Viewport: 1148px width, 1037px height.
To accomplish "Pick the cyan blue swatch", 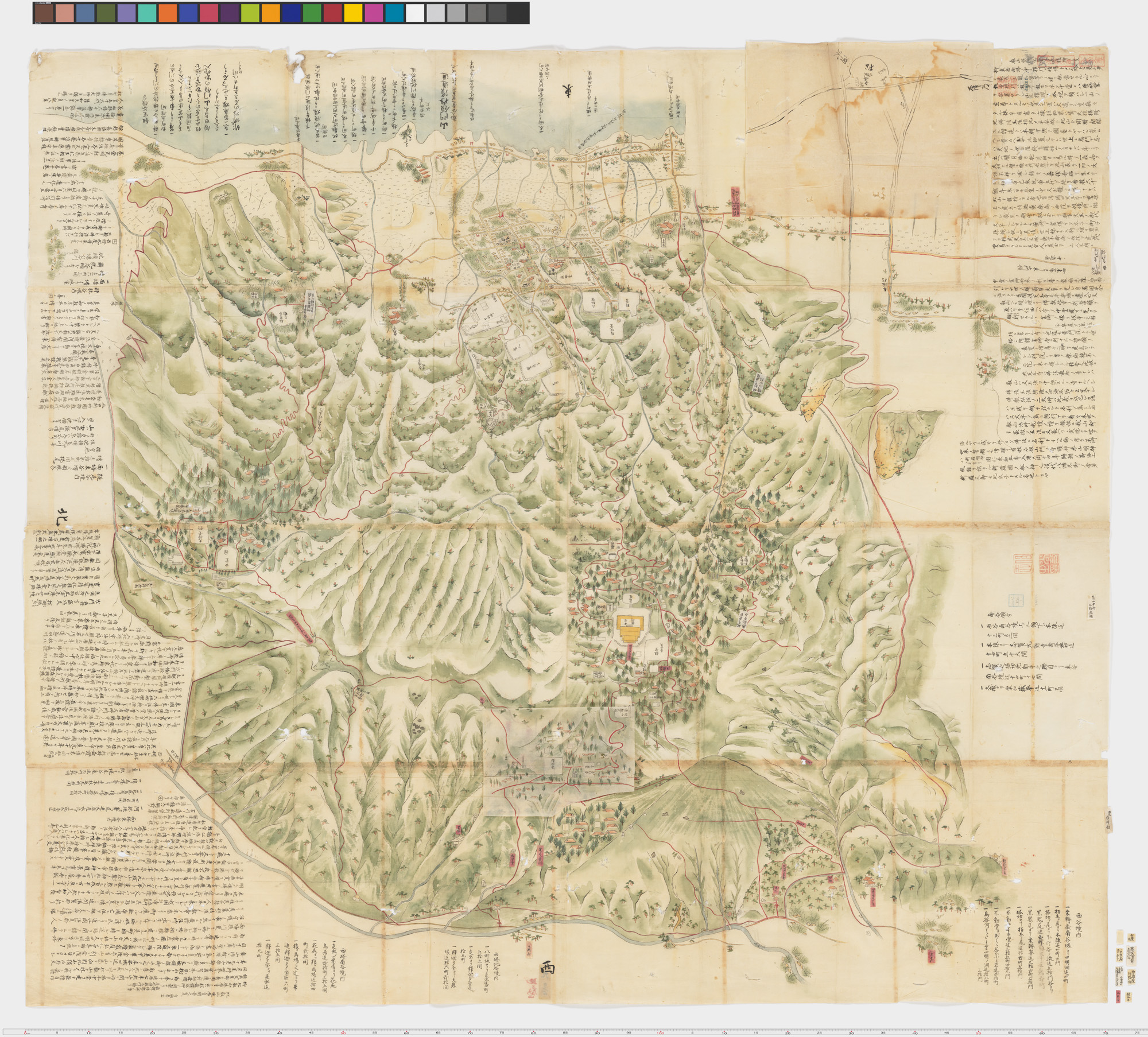I will click(394, 13).
